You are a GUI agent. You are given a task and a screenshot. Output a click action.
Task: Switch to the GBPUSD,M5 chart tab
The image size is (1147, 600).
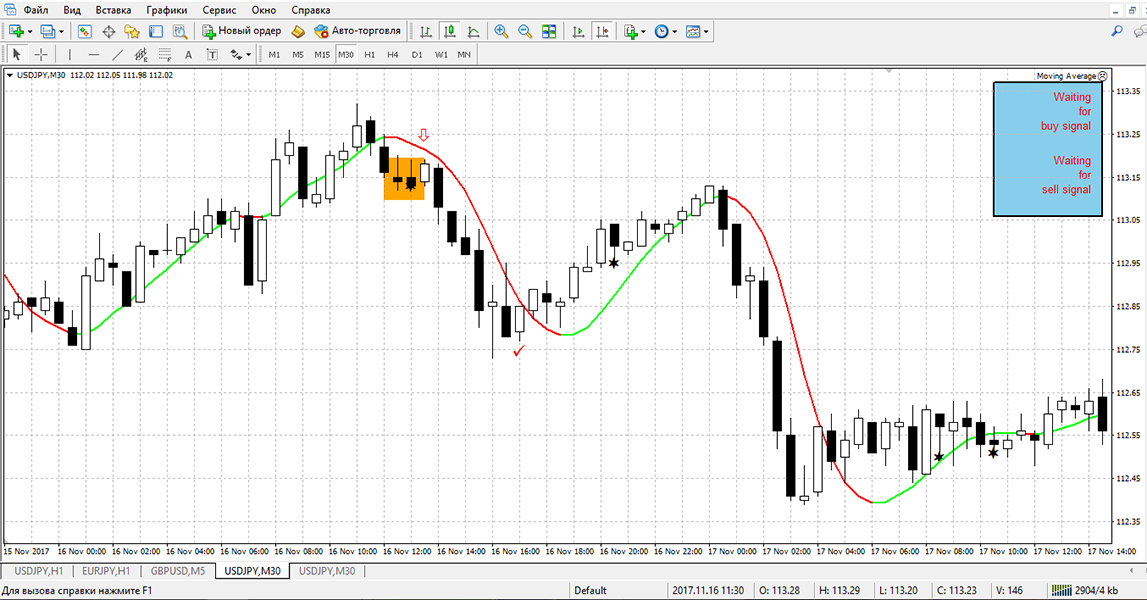pyautogui.click(x=179, y=571)
